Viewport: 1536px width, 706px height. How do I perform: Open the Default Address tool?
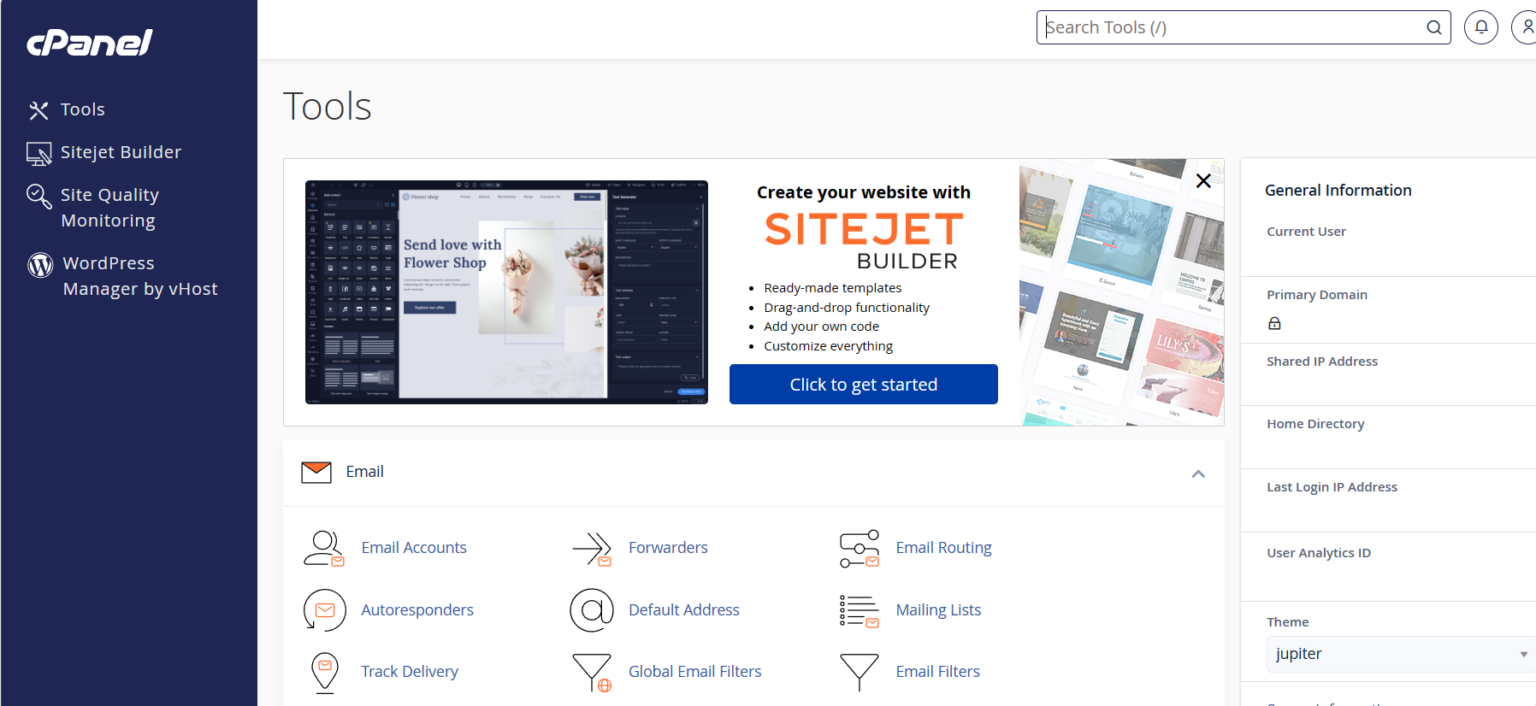coord(592,610)
